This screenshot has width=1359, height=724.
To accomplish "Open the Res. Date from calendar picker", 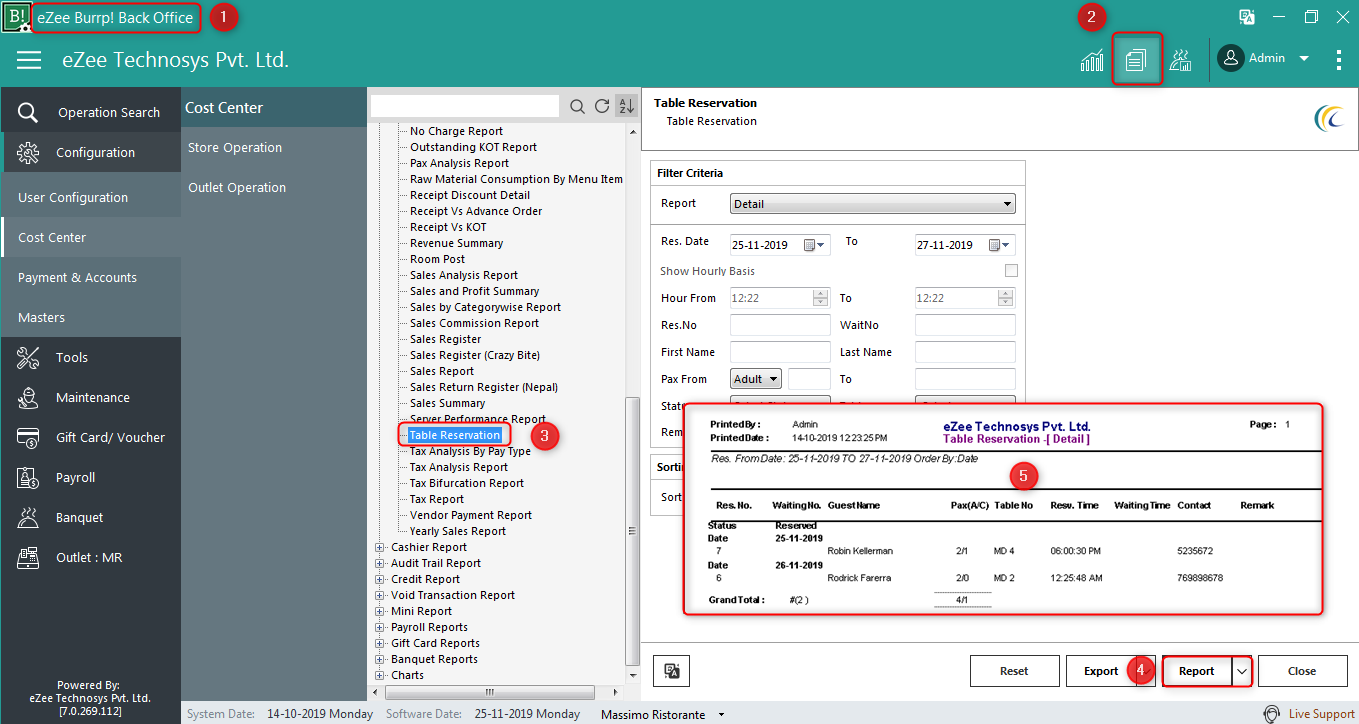I will click(813, 245).
